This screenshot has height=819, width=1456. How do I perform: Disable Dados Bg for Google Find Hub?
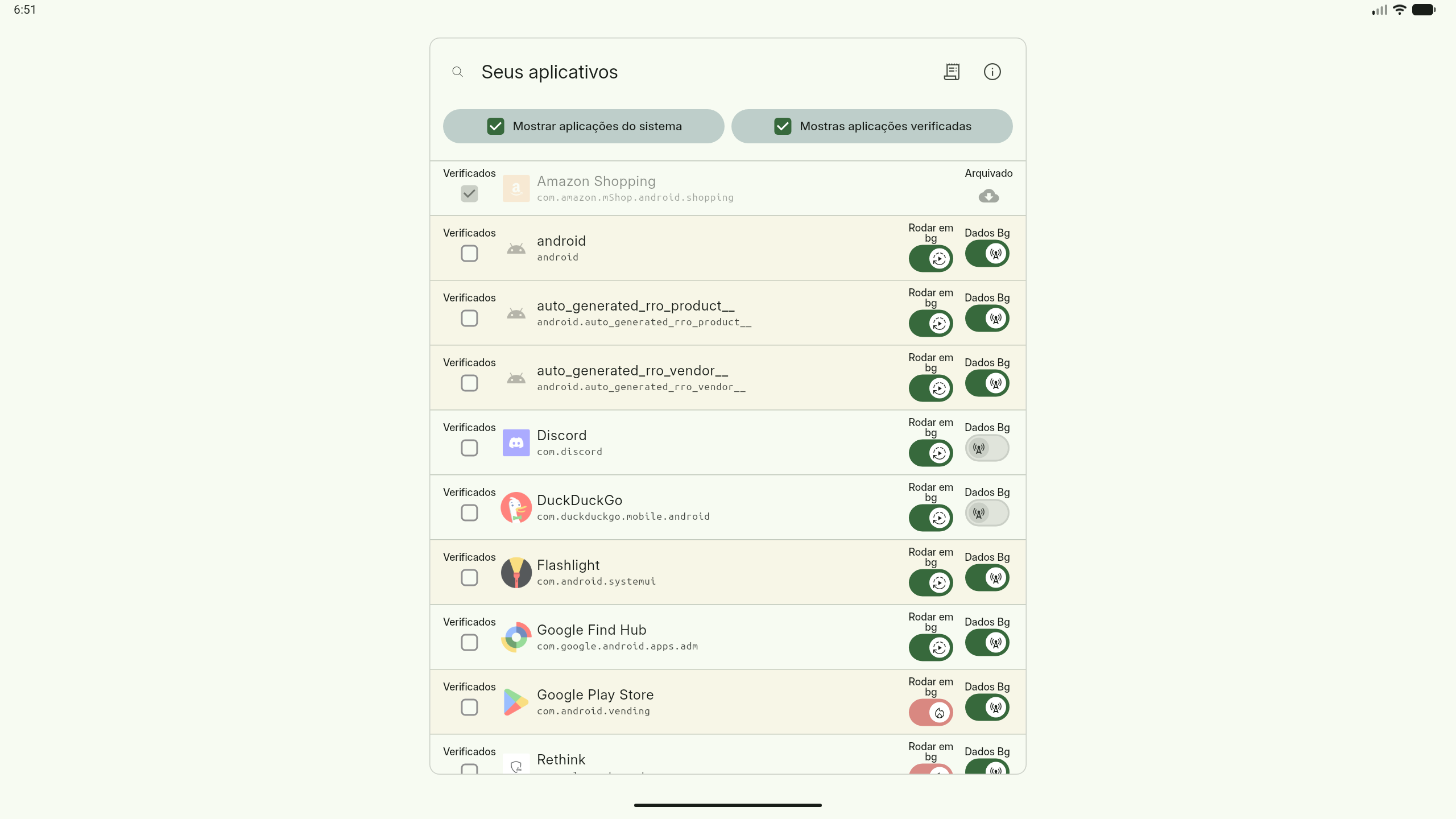click(x=987, y=643)
